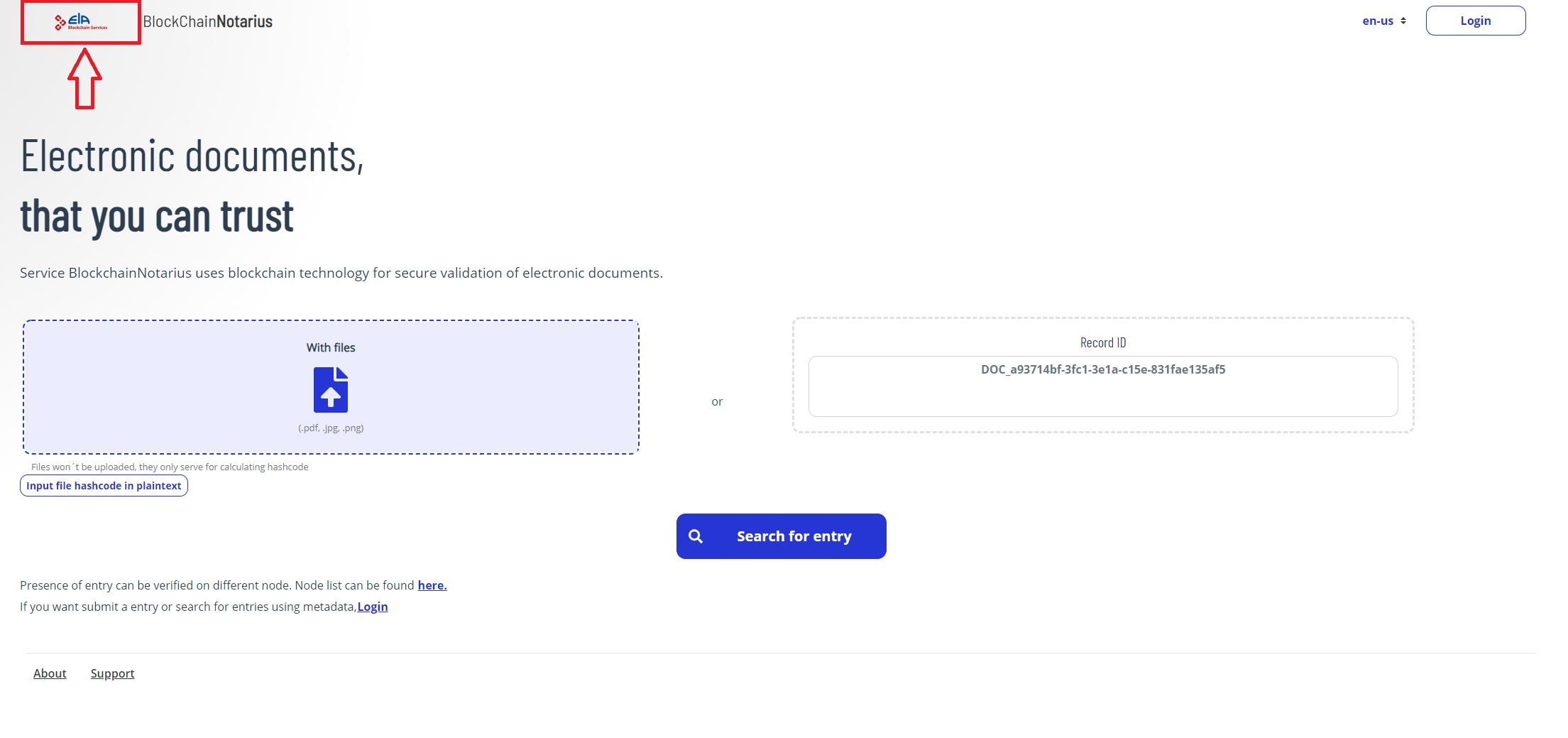The height and width of the screenshot is (738, 1568).
Task: Follow the Login link for metadata search
Action: (373, 607)
